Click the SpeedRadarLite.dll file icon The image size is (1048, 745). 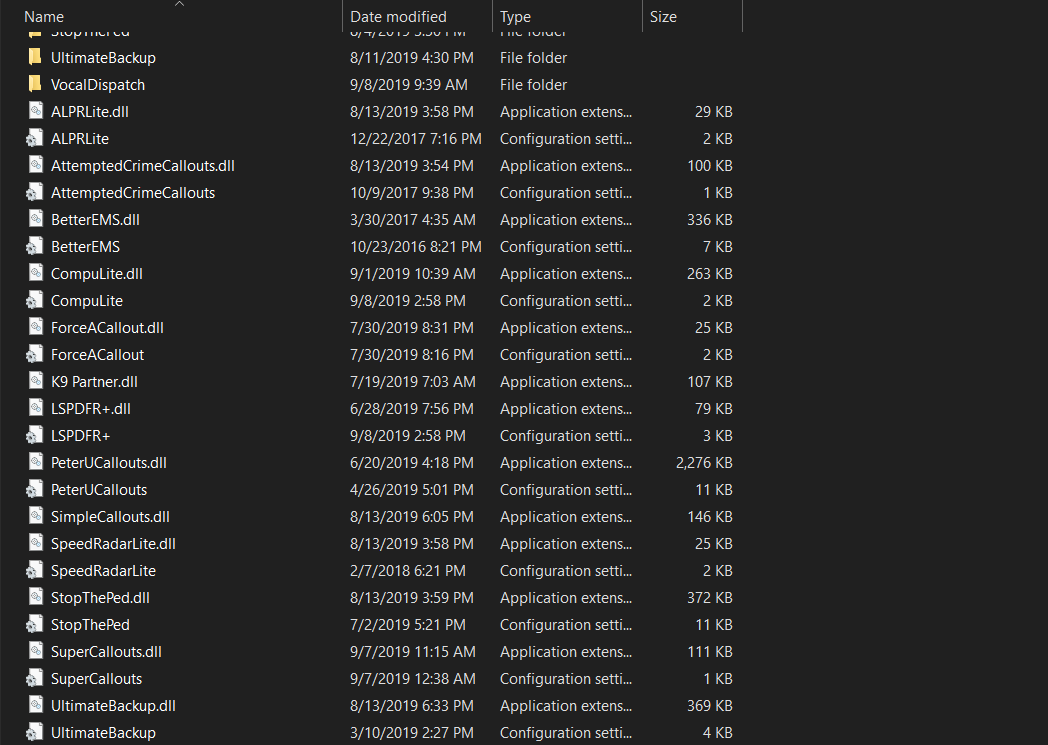tap(35, 543)
